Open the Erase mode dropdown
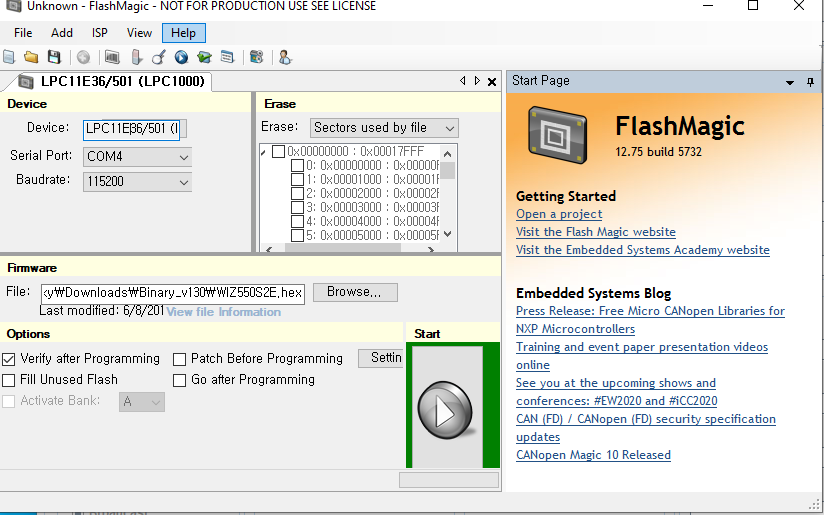The width and height of the screenshot is (824, 515). [449, 128]
